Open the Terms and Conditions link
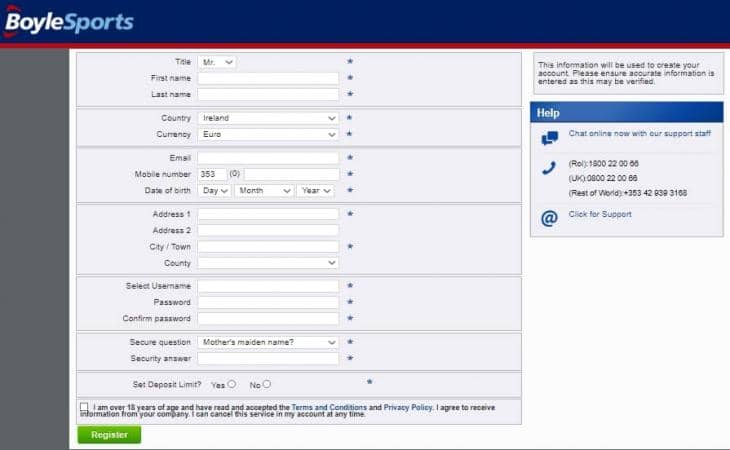Image resolution: width=730 pixels, height=450 pixels. (x=329, y=408)
